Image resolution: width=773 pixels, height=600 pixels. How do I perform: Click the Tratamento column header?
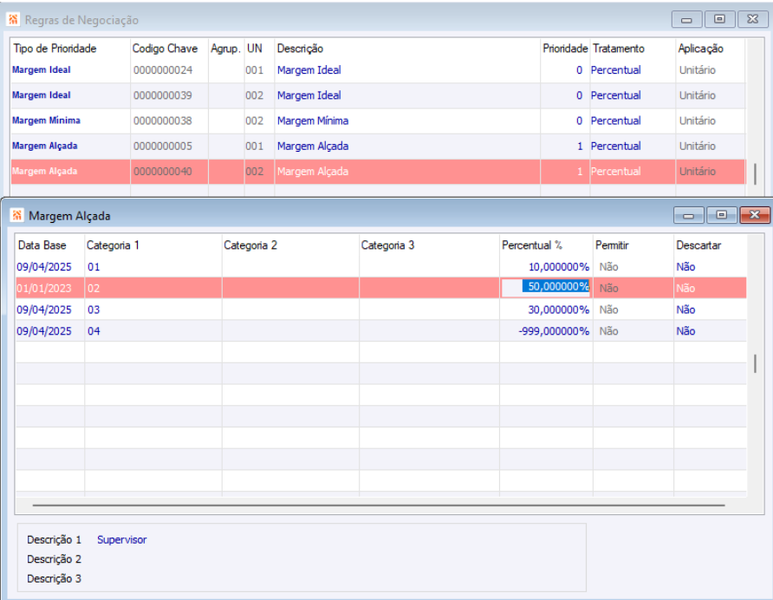tap(618, 48)
